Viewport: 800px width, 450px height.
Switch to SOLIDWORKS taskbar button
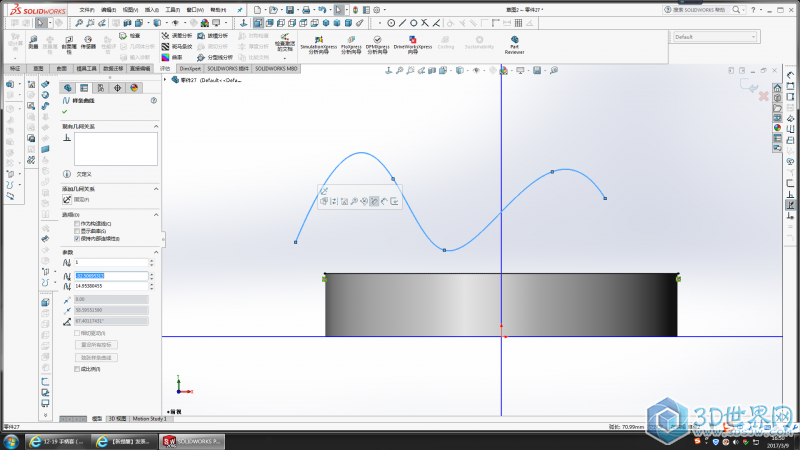(x=192, y=441)
